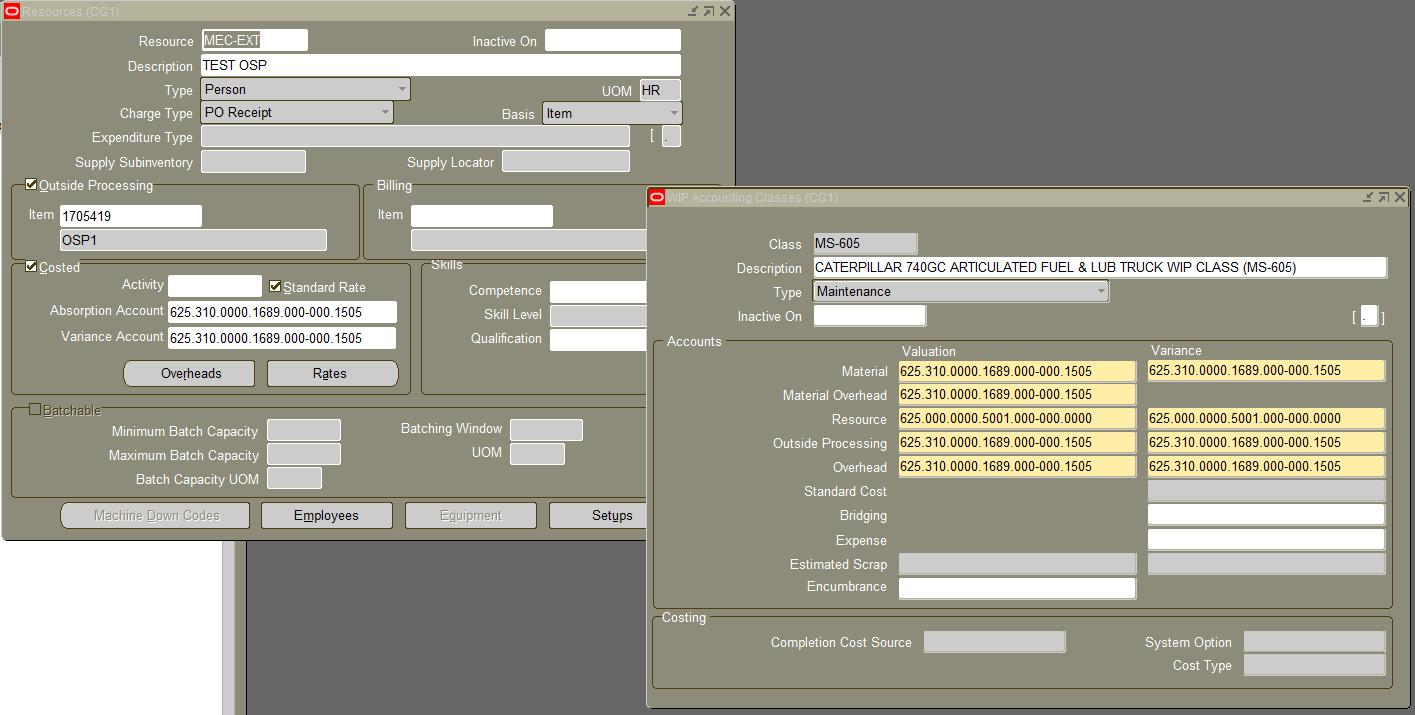Open the Charge Type dropdown showing PO Receipt
The image size is (1415, 715).
click(x=297, y=112)
